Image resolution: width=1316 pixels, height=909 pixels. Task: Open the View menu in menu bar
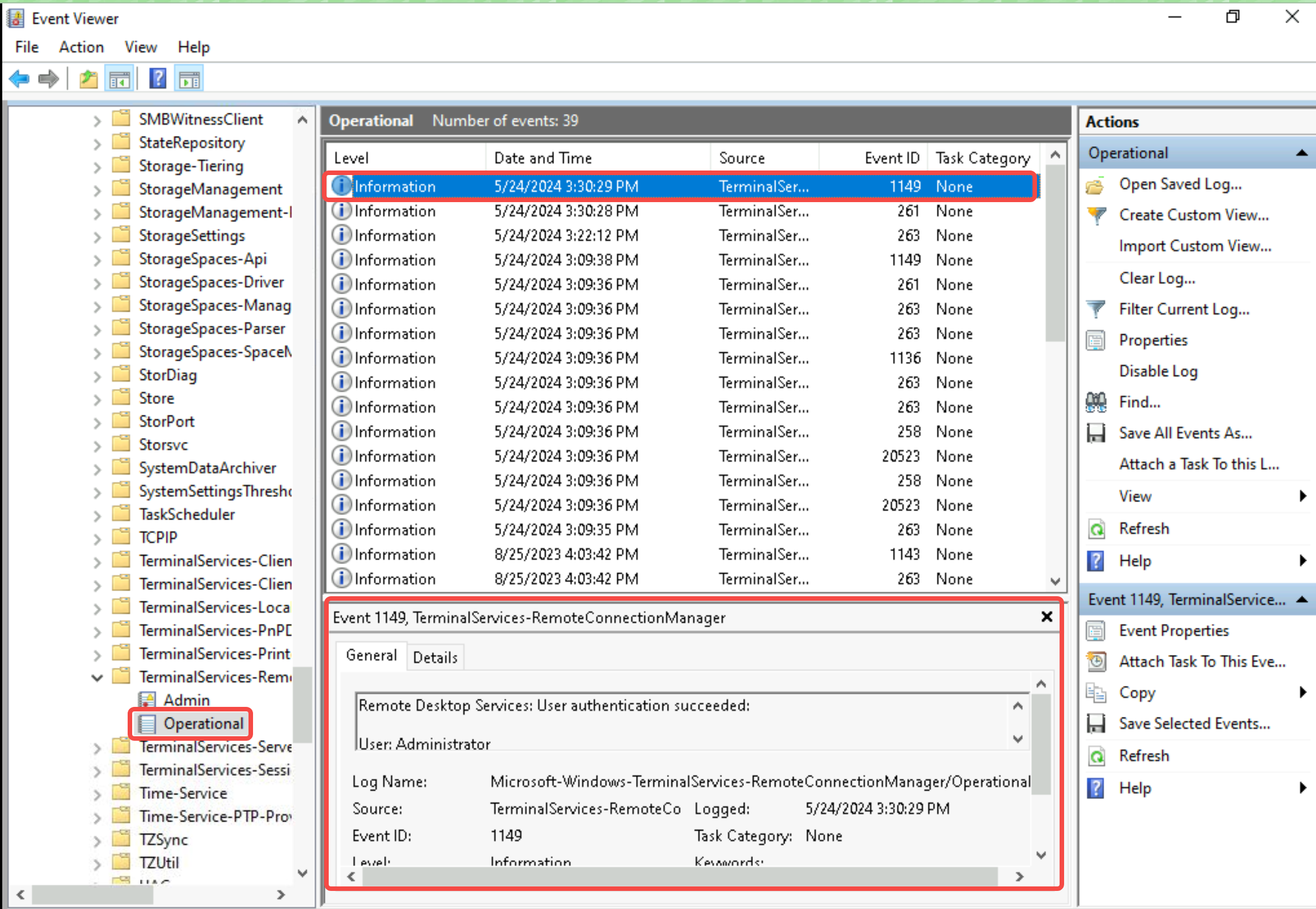tap(141, 47)
